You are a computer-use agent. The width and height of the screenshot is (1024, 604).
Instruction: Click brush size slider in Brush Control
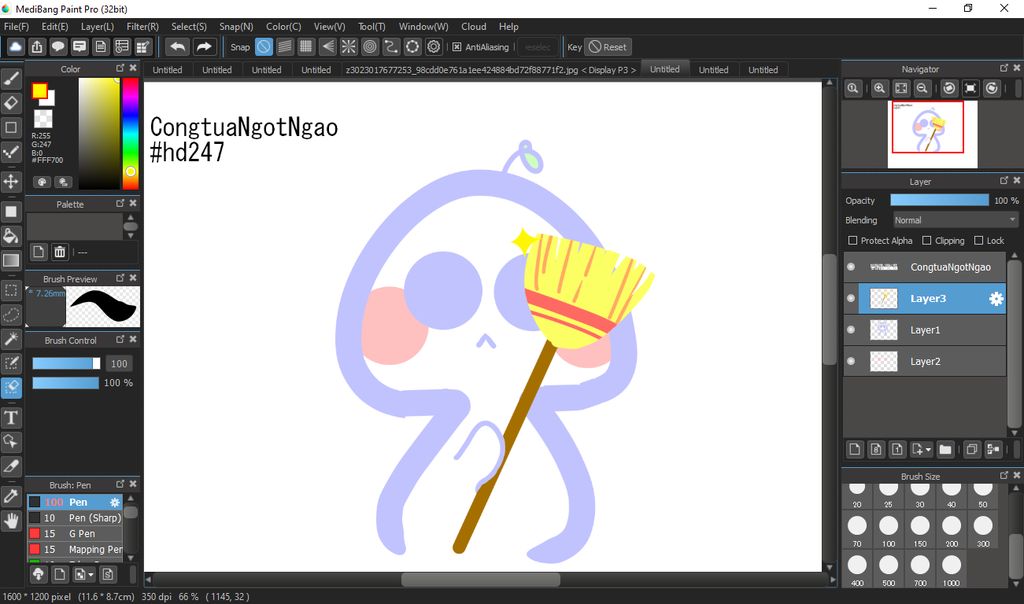click(x=66, y=364)
